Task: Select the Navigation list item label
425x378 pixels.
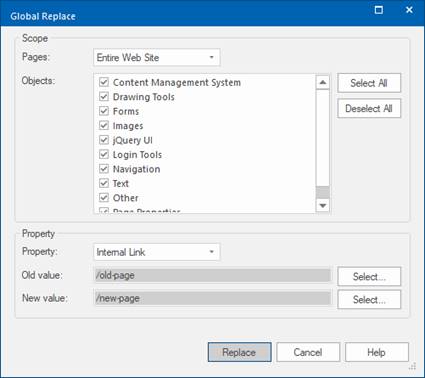Action: click(x=136, y=169)
